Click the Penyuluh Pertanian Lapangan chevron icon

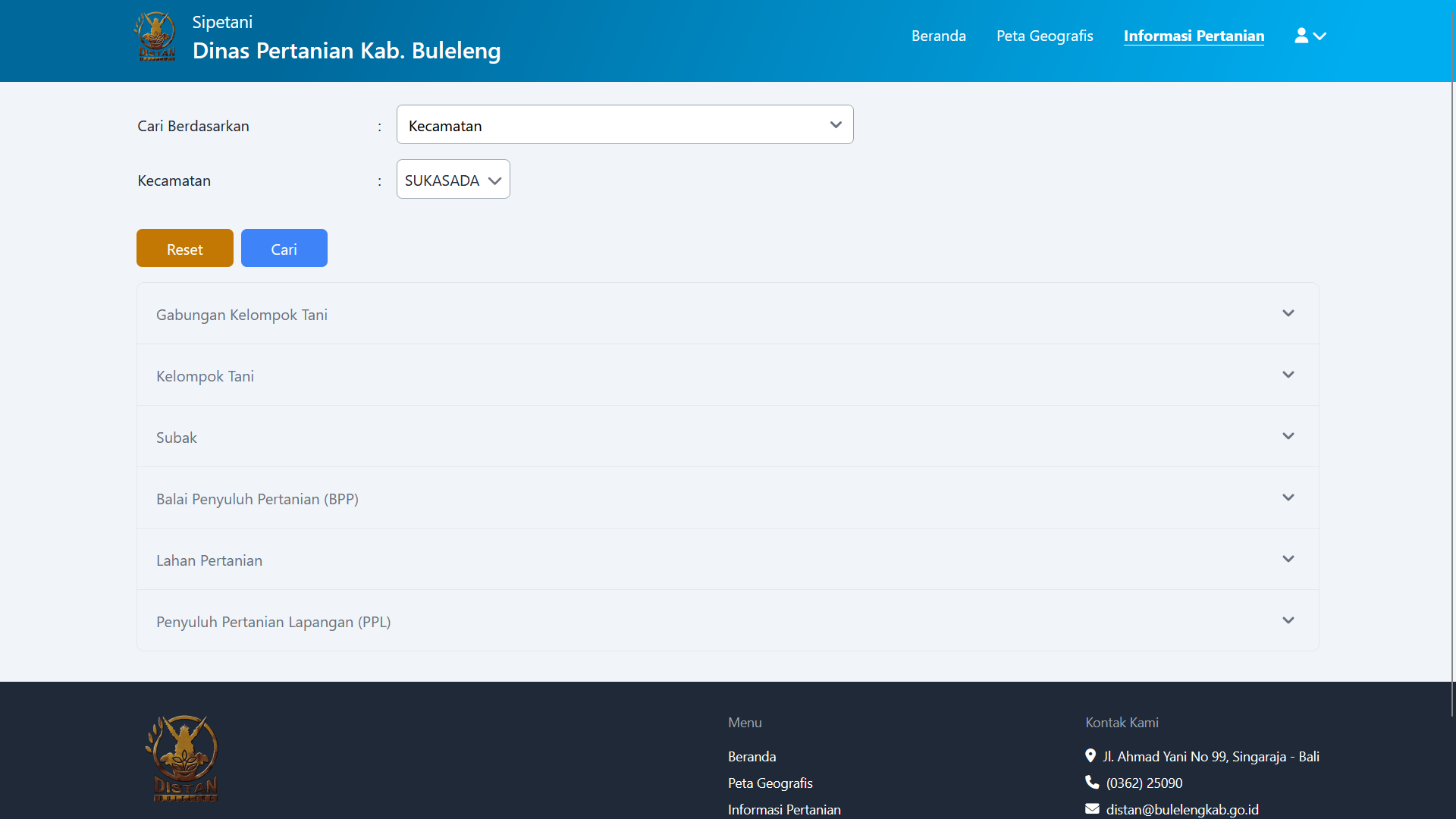(x=1288, y=620)
